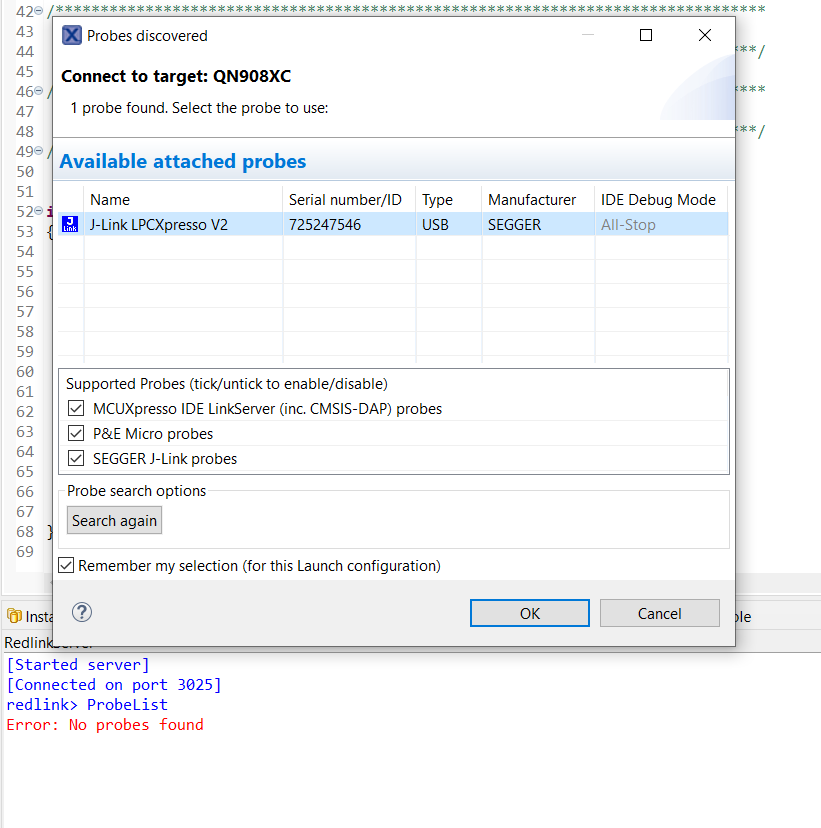Collapse the code fold marker at line 52
Screen dimensions: 821x828
point(39,211)
